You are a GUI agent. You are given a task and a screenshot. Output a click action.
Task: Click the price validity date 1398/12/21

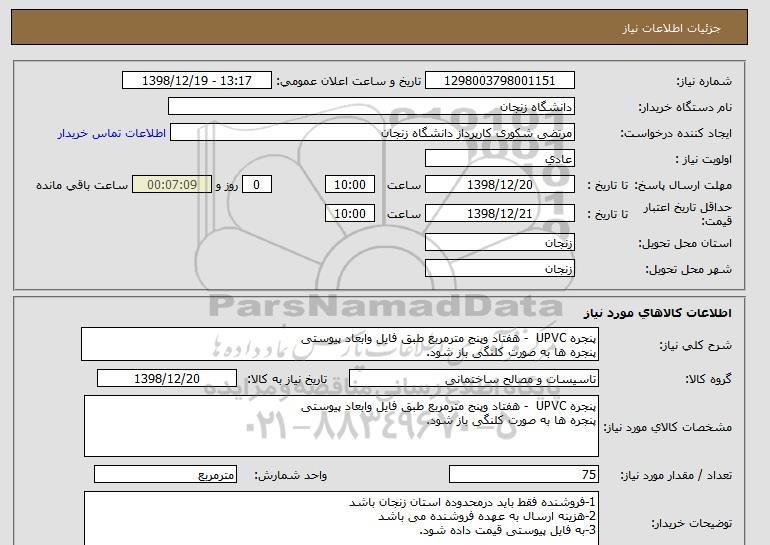click(x=499, y=214)
